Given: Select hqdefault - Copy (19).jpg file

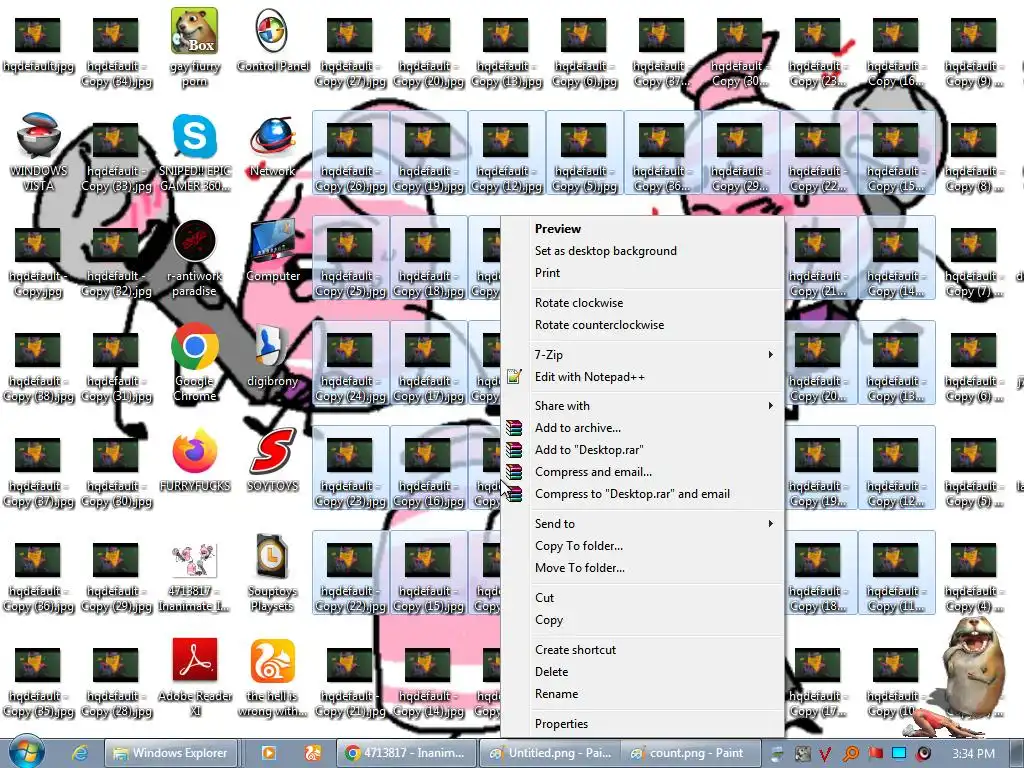Looking at the screenshot, I should pos(428,153).
